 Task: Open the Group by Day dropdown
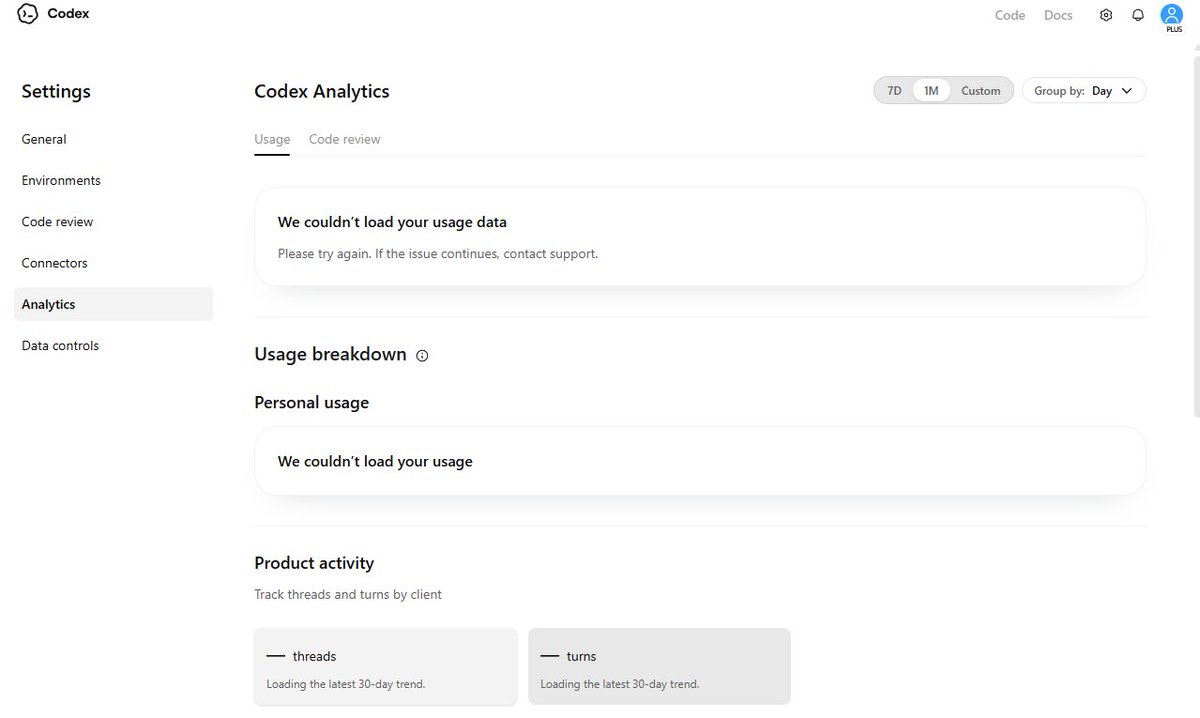pyautogui.click(x=1084, y=90)
